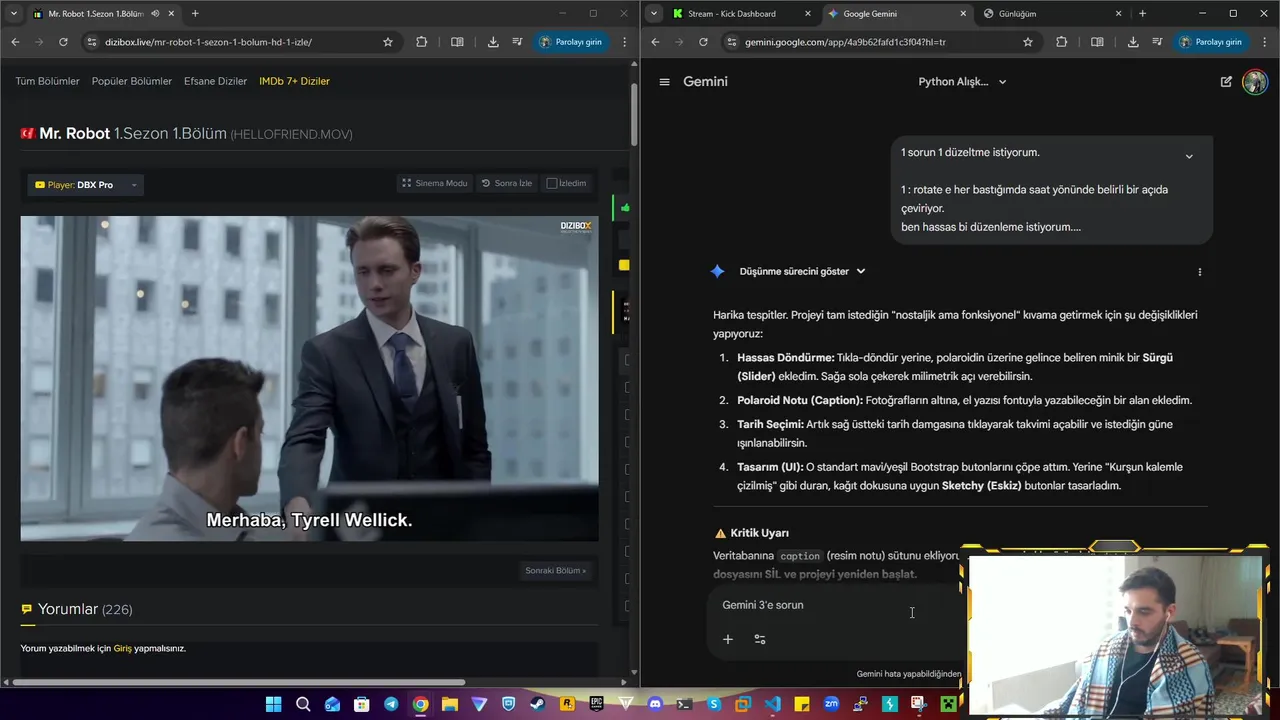The width and height of the screenshot is (1280, 720).
Task: Click the Mr. Robot video player
Action: 309,379
